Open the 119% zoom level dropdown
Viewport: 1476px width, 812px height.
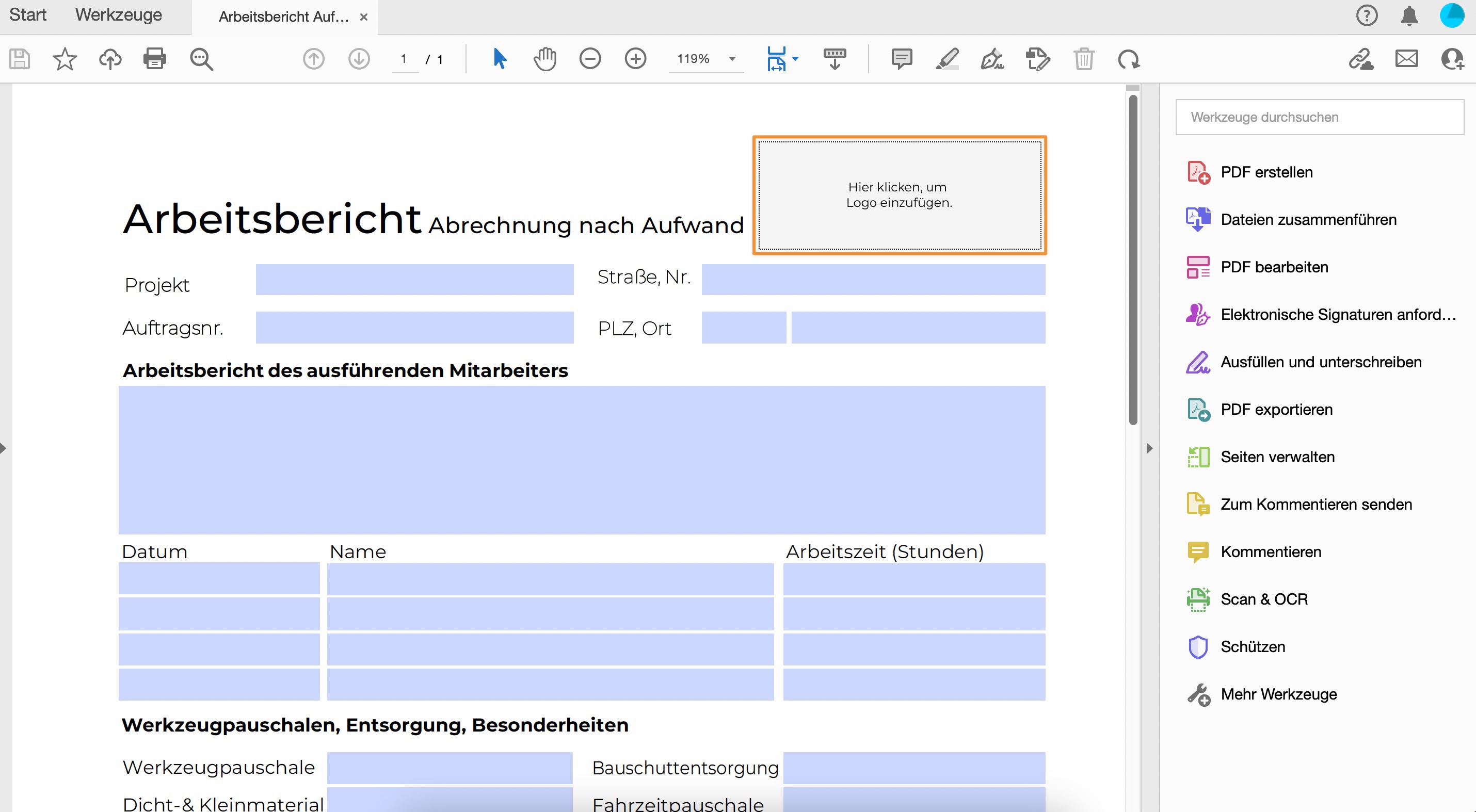click(732, 58)
